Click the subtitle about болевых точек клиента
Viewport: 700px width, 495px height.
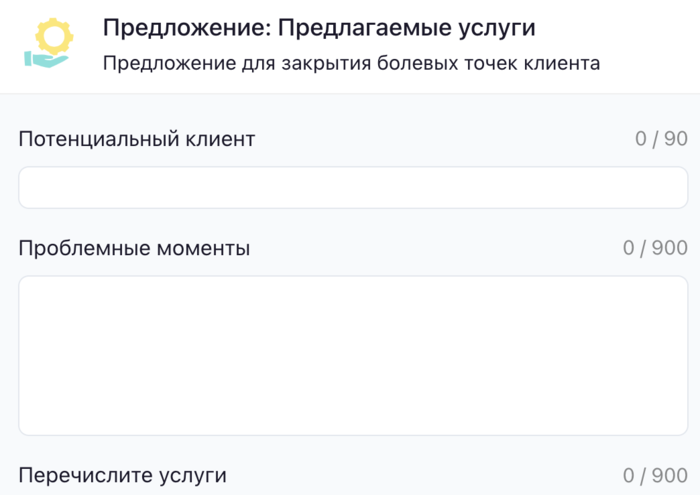351,64
